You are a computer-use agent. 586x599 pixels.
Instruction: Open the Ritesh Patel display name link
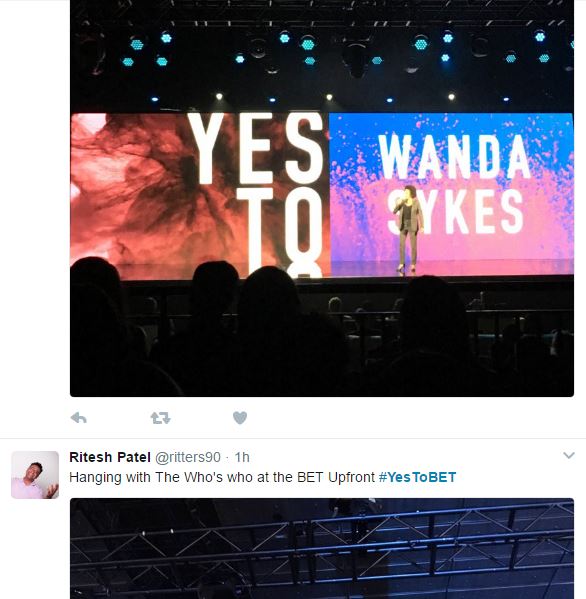click(110, 457)
